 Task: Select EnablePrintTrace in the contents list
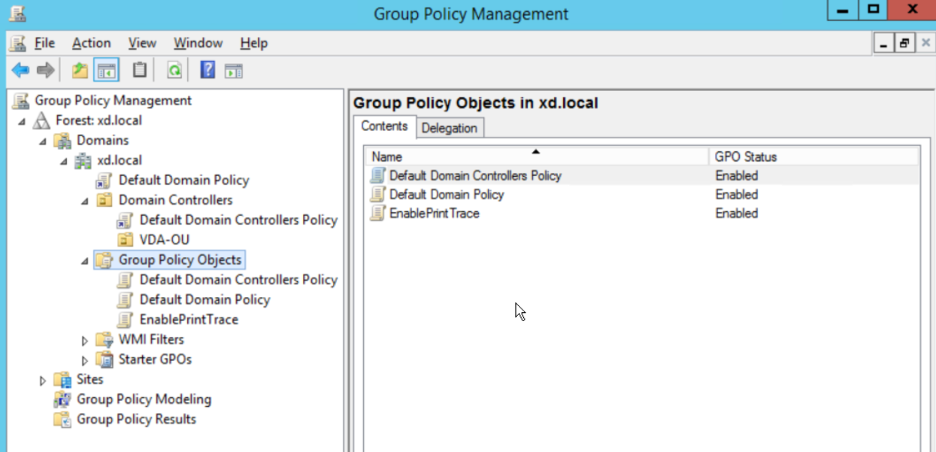click(x=433, y=213)
